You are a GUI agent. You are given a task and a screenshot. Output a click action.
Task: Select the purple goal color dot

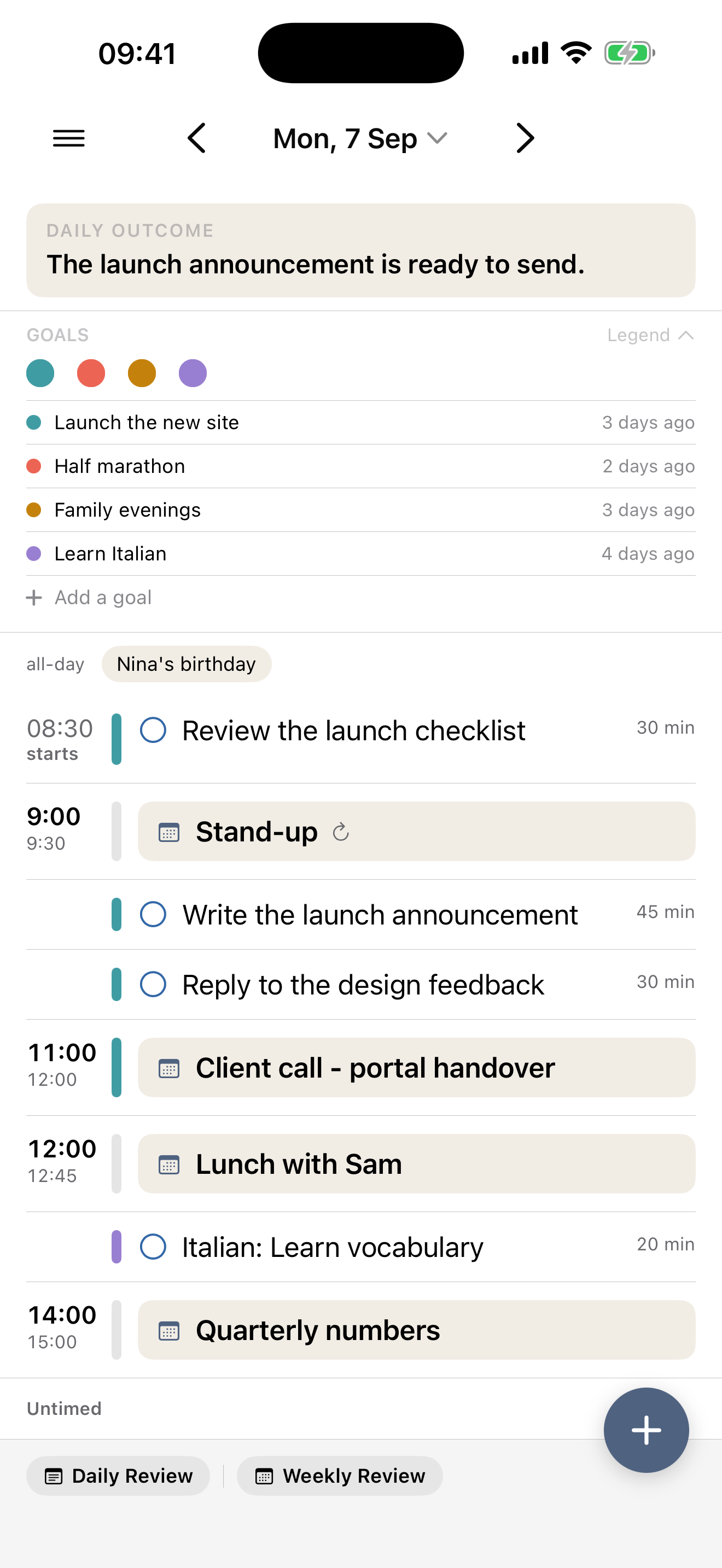(x=193, y=372)
